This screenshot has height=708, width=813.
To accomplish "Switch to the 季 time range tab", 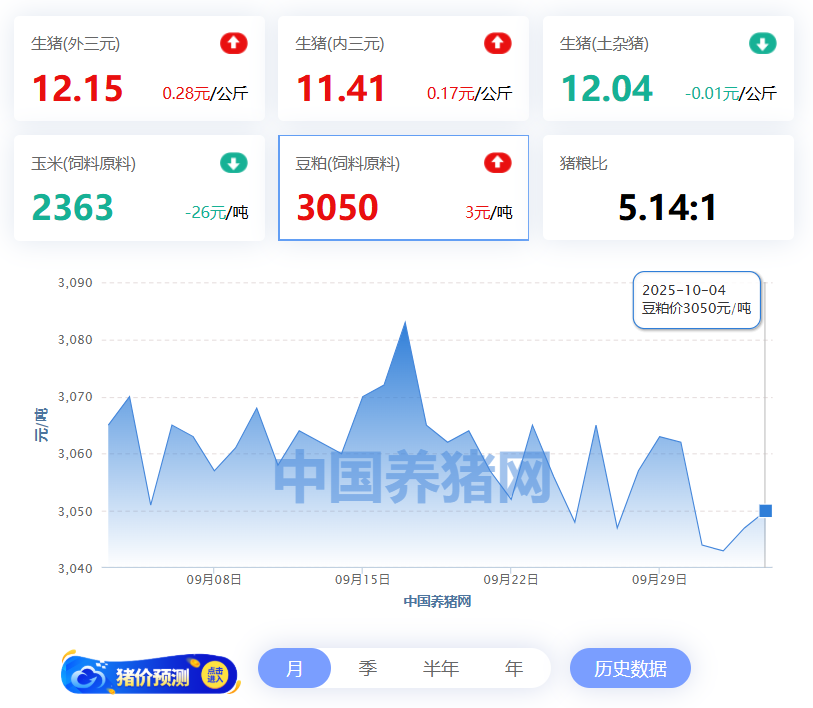I will (368, 668).
